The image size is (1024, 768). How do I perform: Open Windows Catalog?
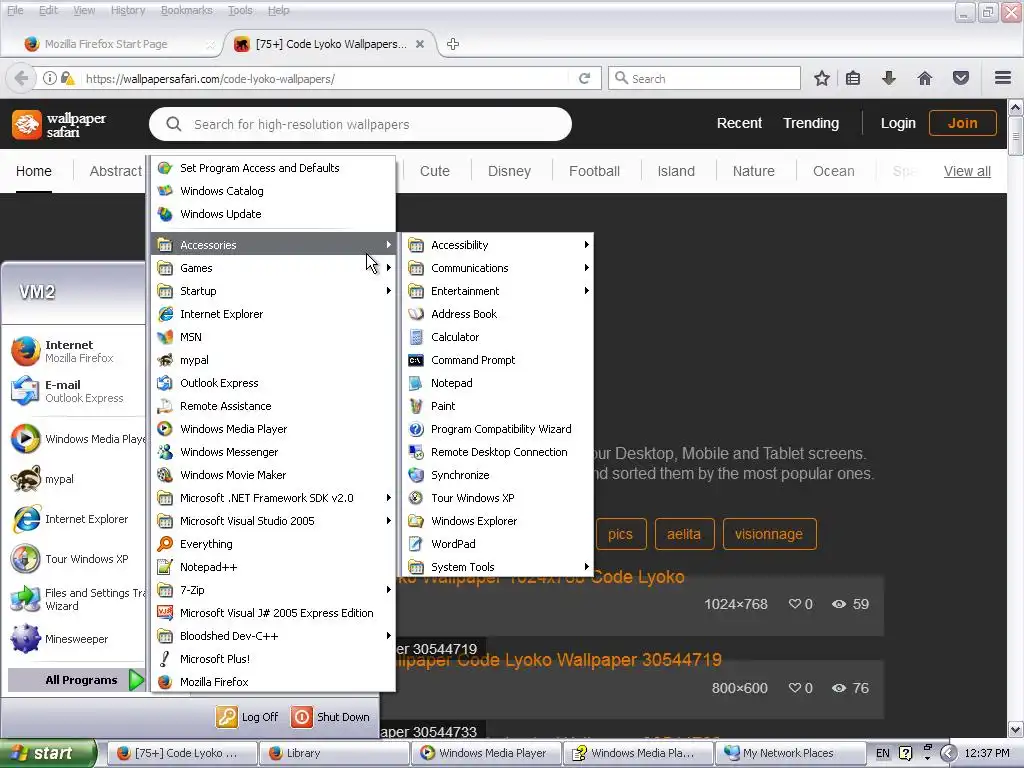click(x=273, y=191)
